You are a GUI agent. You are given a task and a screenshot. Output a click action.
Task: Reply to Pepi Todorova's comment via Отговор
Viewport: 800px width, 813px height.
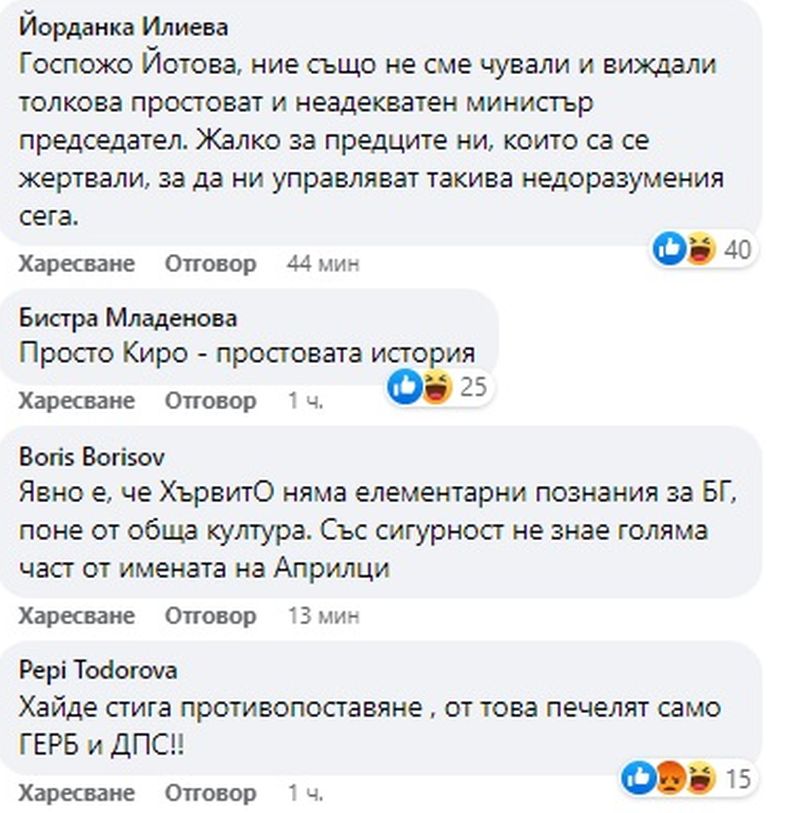click(x=210, y=793)
